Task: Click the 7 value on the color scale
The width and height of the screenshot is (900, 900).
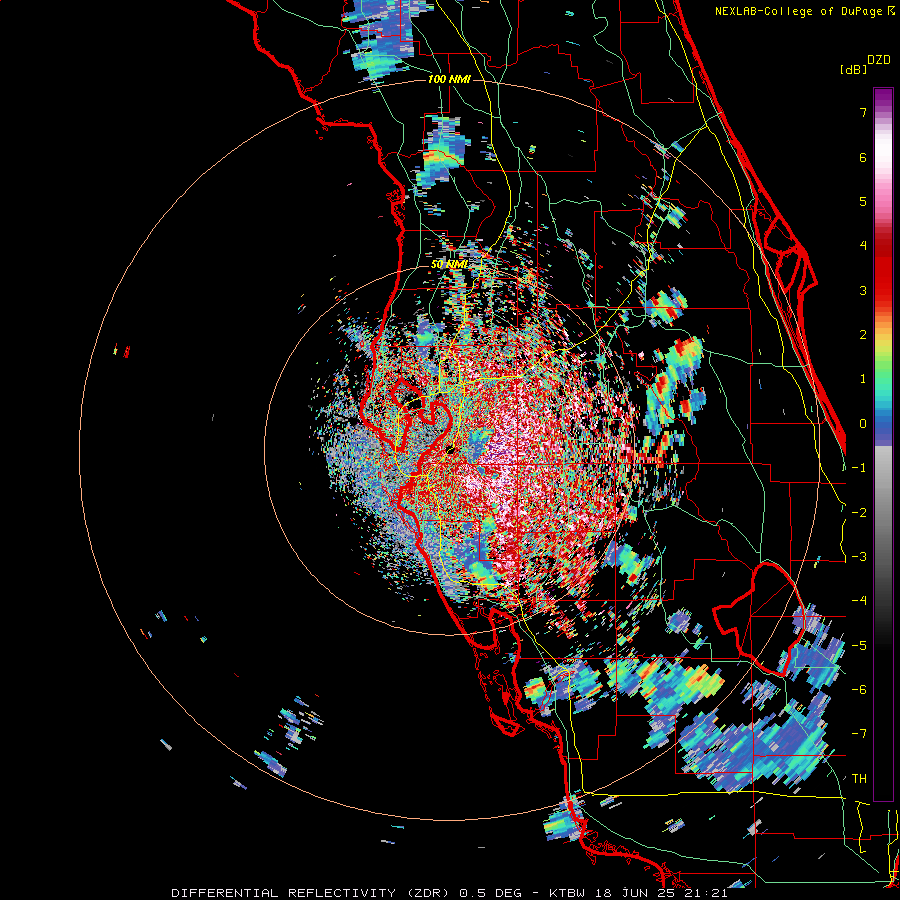Action: [863, 112]
